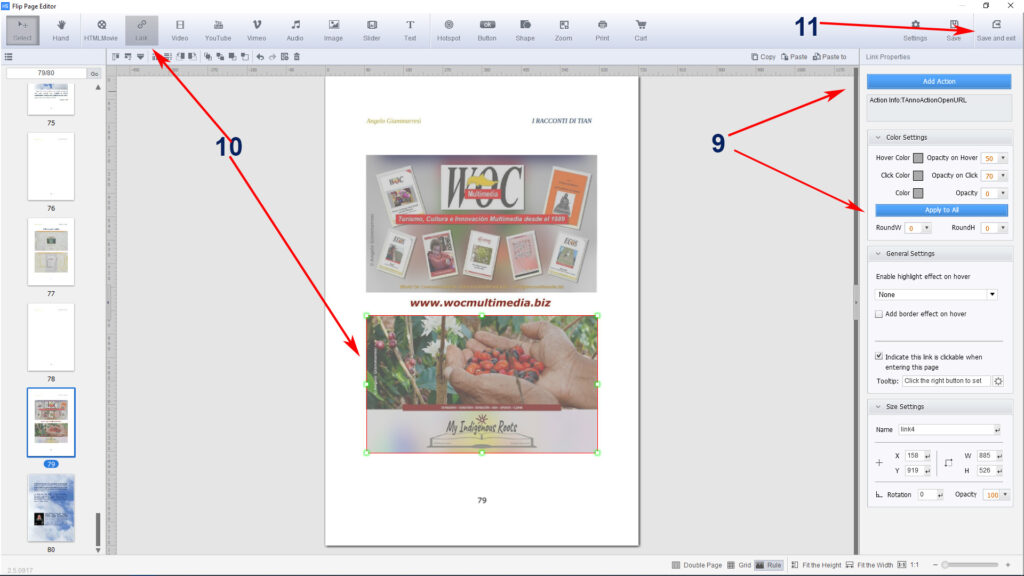Toggle Double Page view
This screenshot has width=1024, height=576.
tap(697, 565)
